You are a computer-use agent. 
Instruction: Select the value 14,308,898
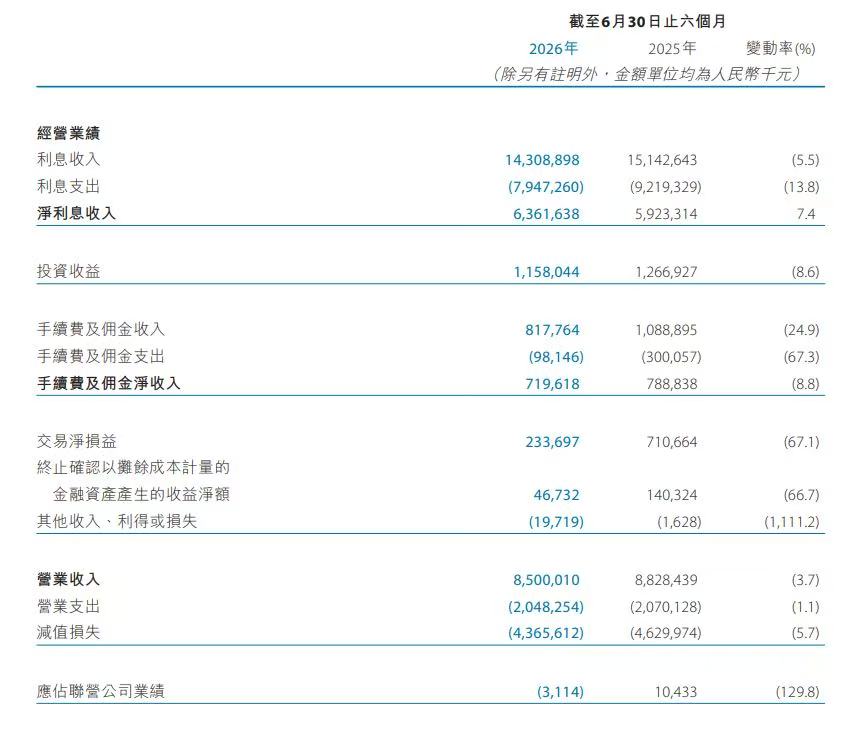(x=542, y=160)
